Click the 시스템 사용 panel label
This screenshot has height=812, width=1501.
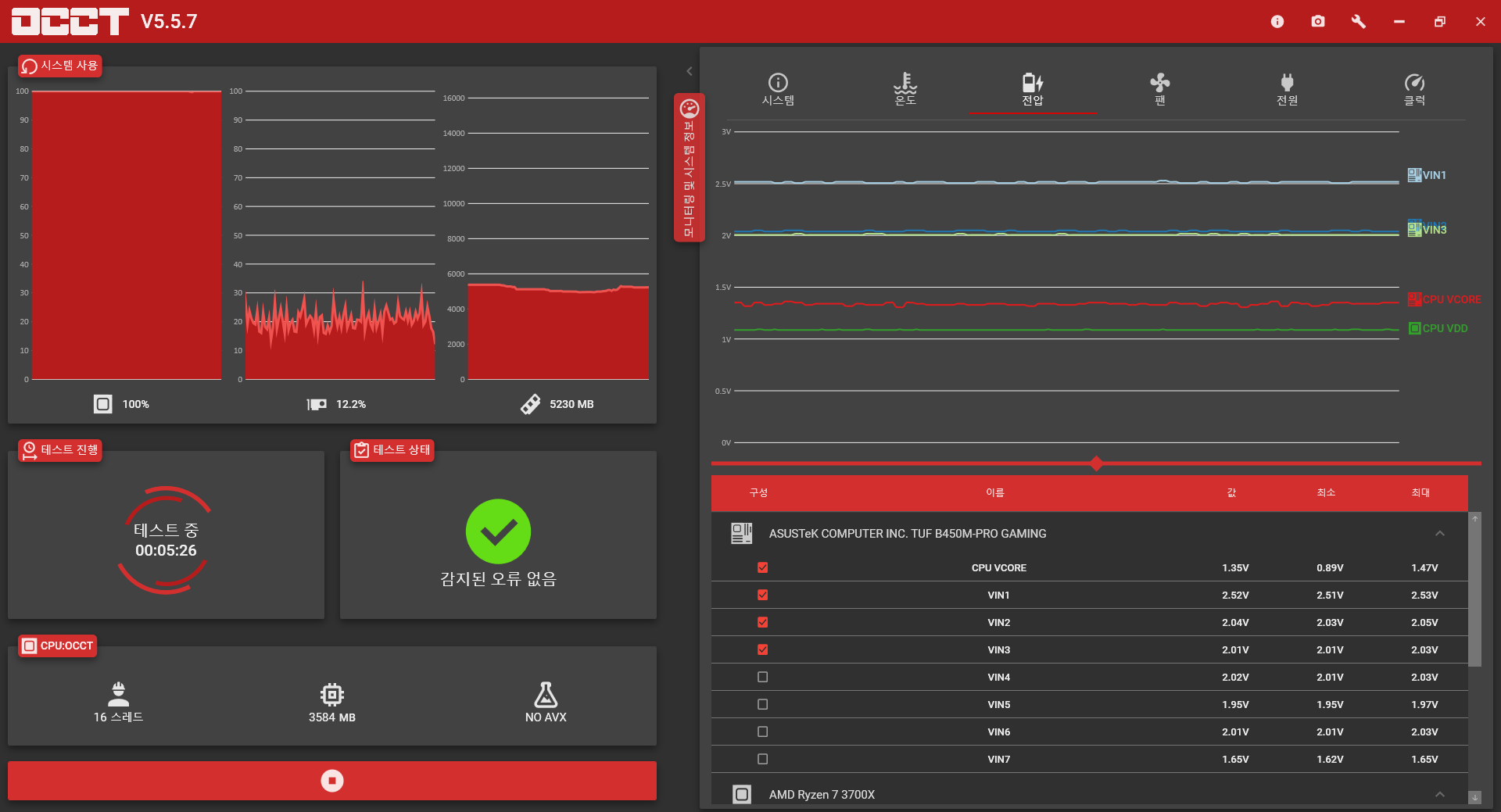click(x=60, y=66)
